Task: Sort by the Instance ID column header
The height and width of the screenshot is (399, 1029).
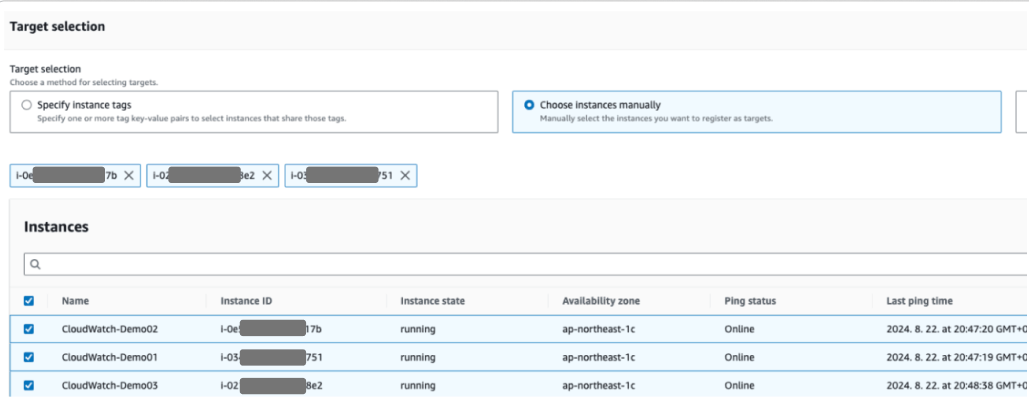Action: (246, 301)
